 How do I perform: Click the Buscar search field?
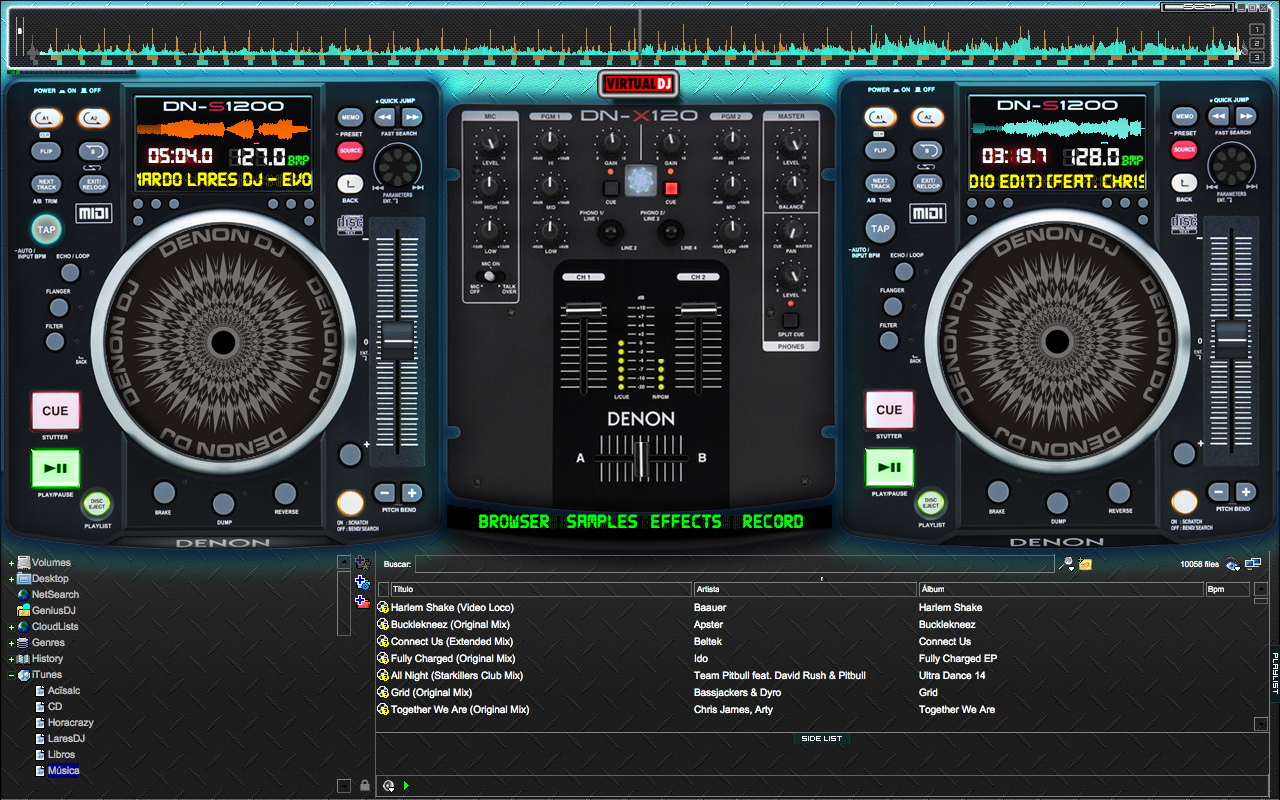[x=735, y=565]
